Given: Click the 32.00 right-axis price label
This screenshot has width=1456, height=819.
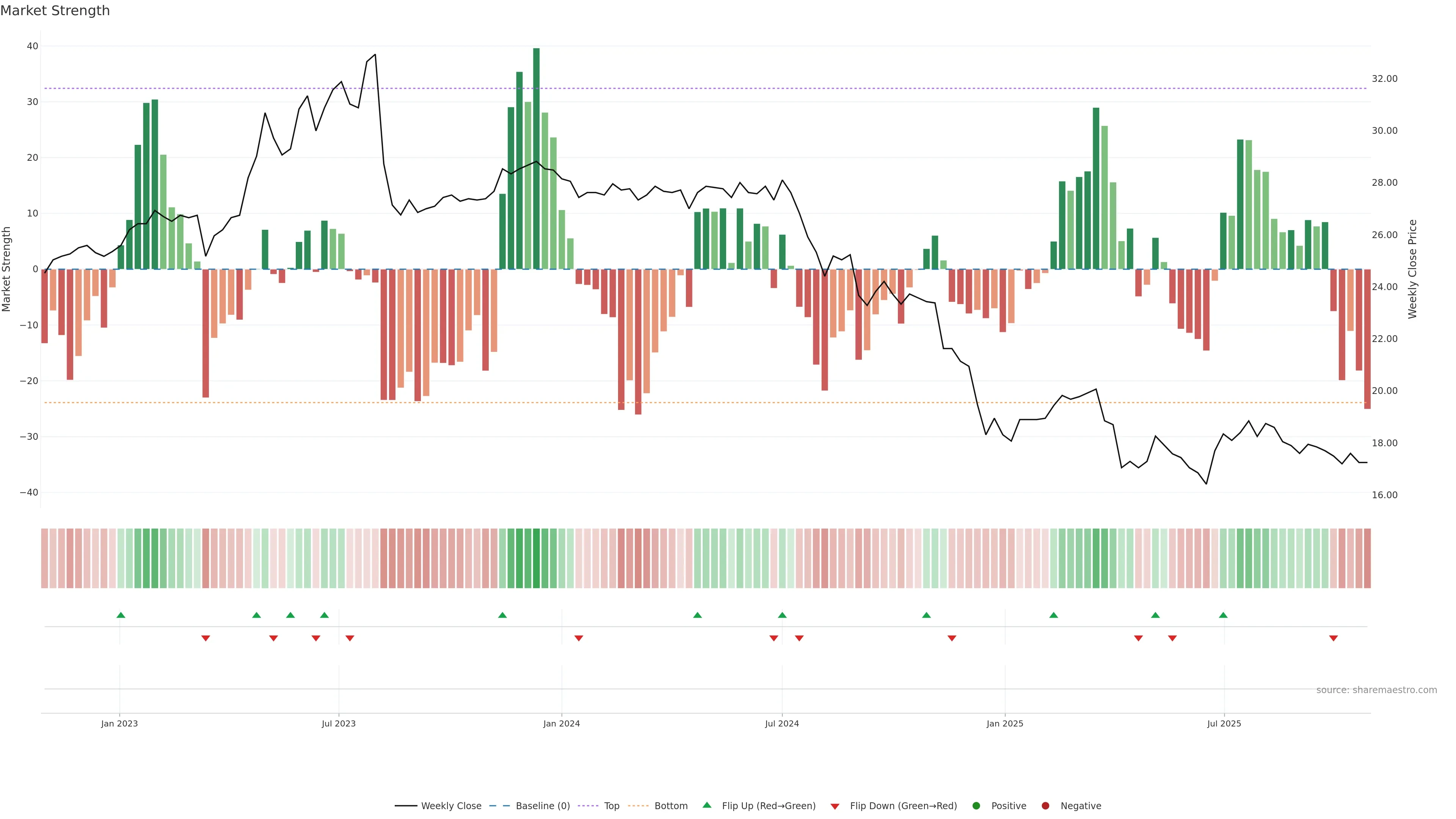Looking at the screenshot, I should pos(1384,78).
